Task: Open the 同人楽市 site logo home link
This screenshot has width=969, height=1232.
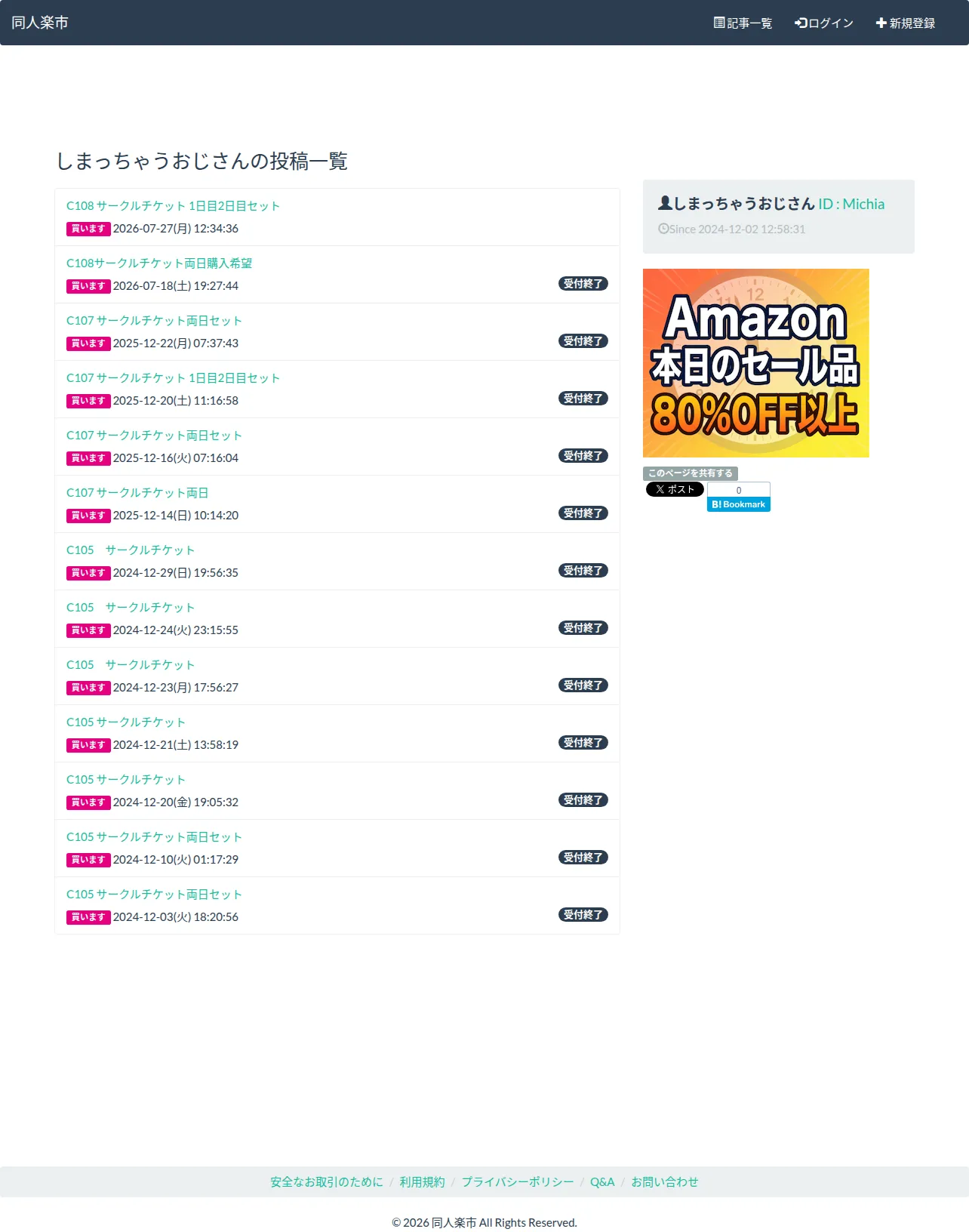Action: pos(40,23)
